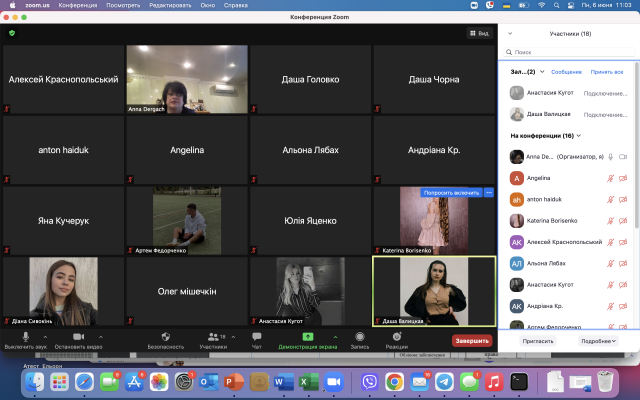Click Анастасия Кугот in waiting room list
The height and width of the screenshot is (400, 640).
(568, 93)
